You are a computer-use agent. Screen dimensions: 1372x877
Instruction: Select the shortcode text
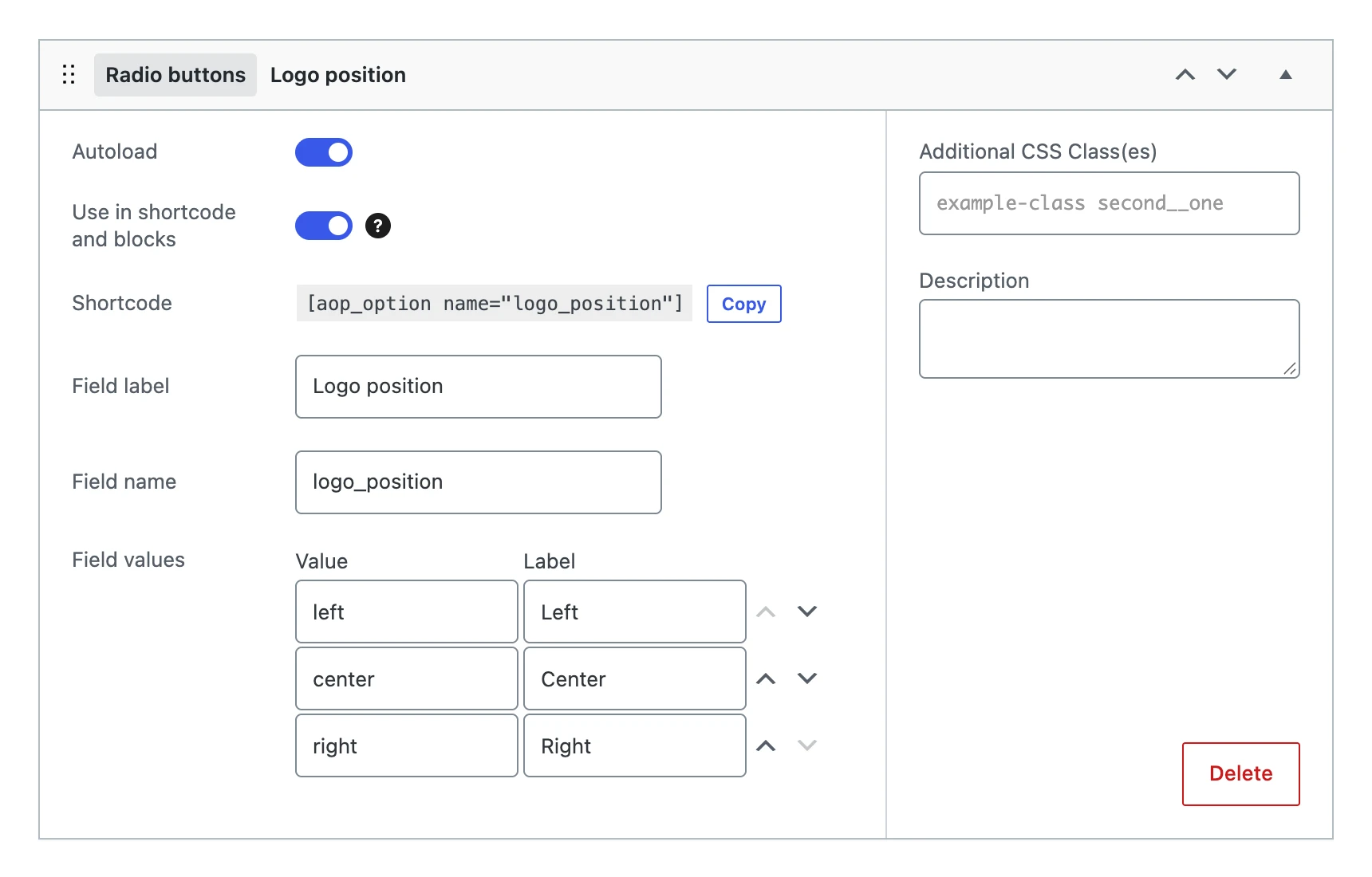click(x=495, y=304)
